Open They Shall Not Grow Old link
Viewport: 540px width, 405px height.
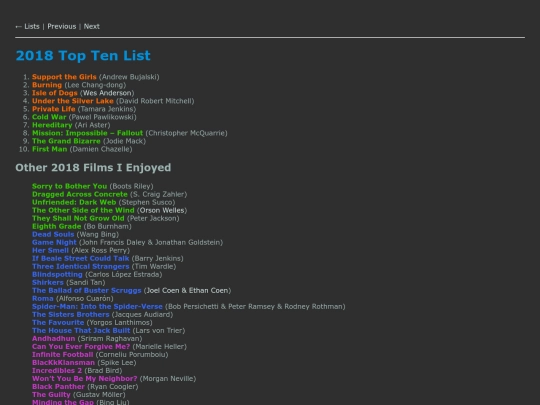(78, 218)
